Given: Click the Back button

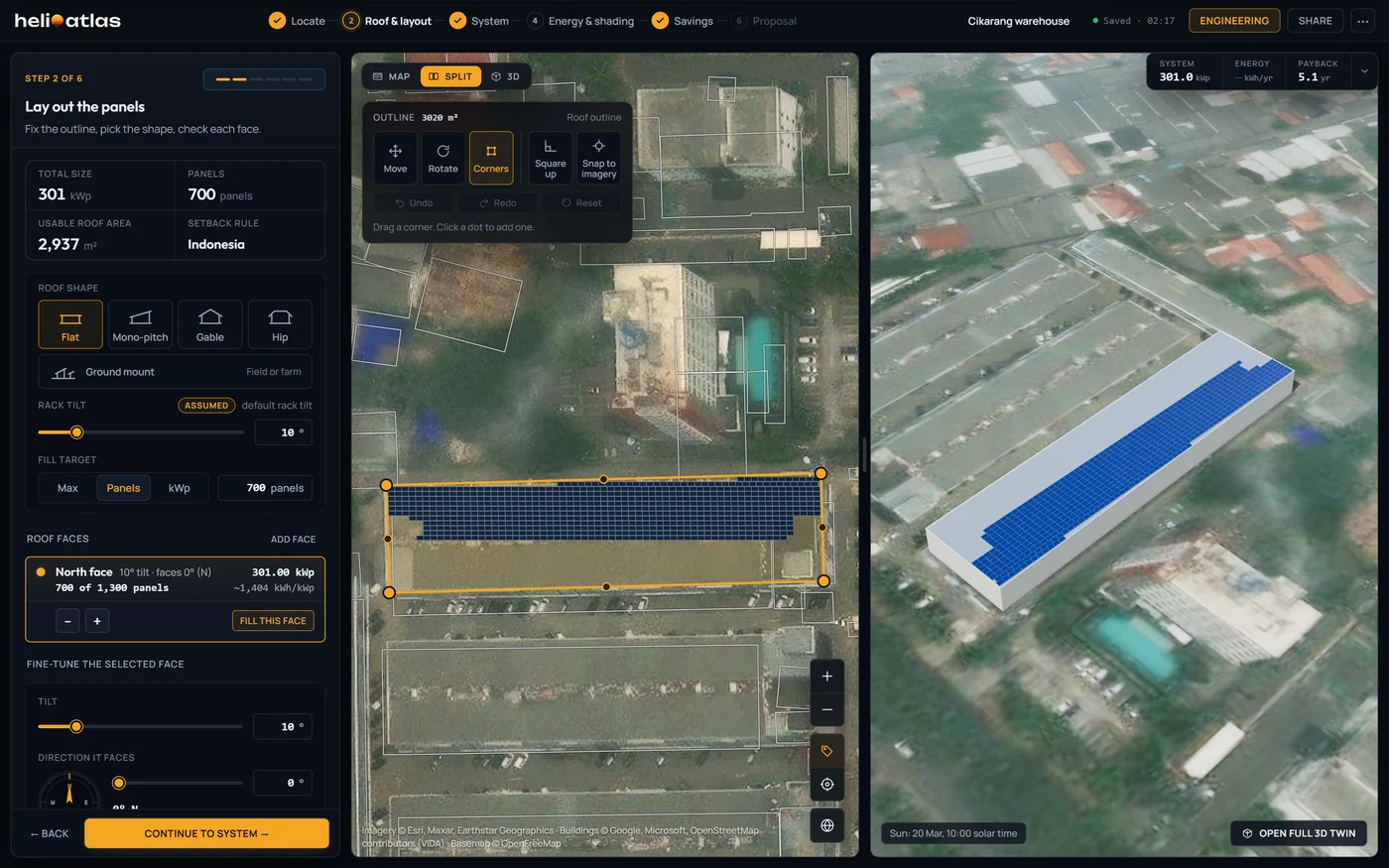Looking at the screenshot, I should (x=50, y=833).
